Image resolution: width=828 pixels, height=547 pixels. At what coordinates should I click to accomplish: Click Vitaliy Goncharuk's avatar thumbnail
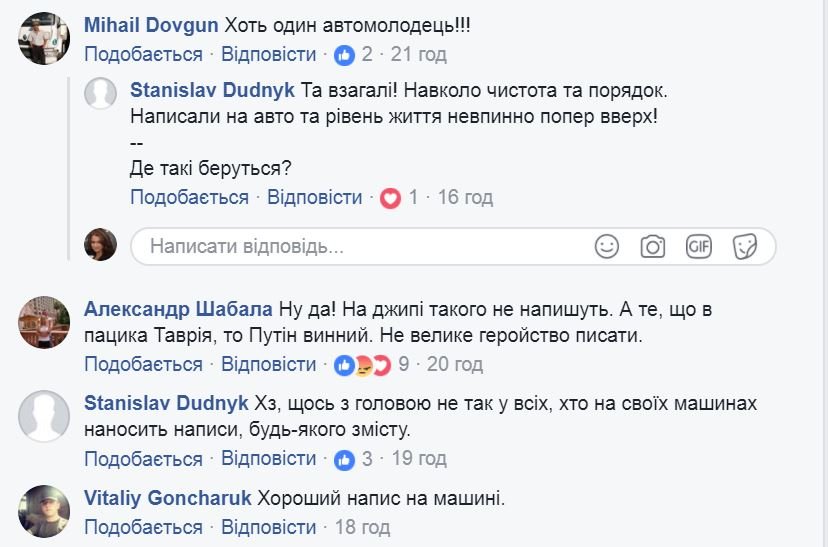pos(44,510)
